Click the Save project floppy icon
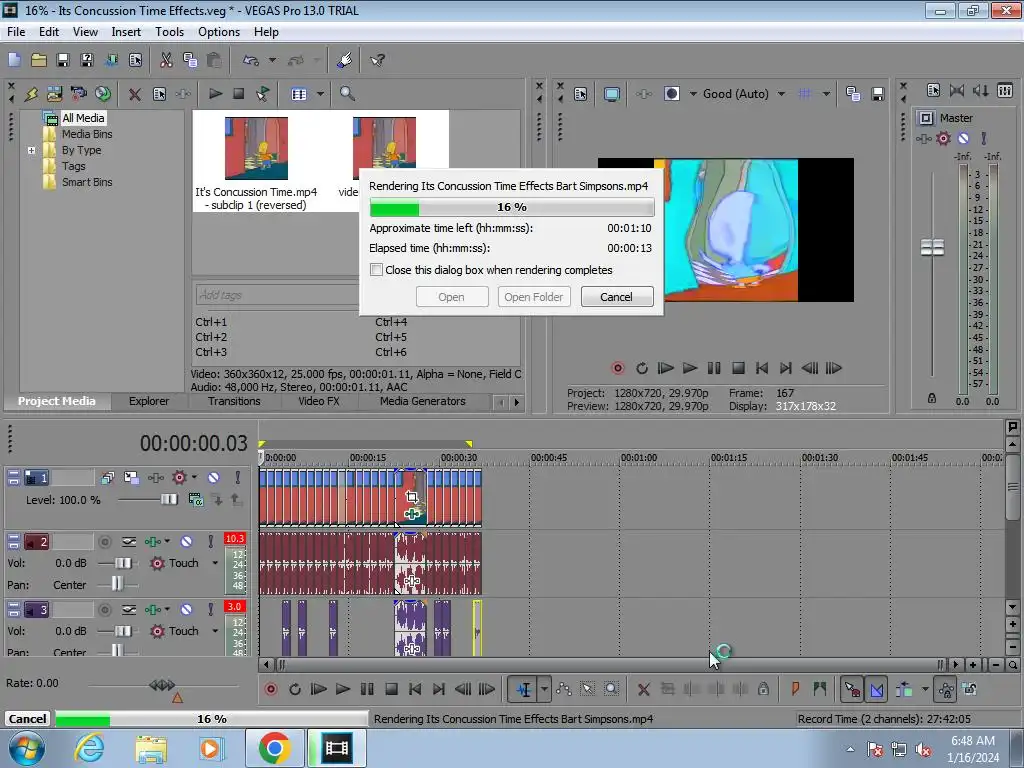The width and height of the screenshot is (1024, 768). [x=63, y=60]
